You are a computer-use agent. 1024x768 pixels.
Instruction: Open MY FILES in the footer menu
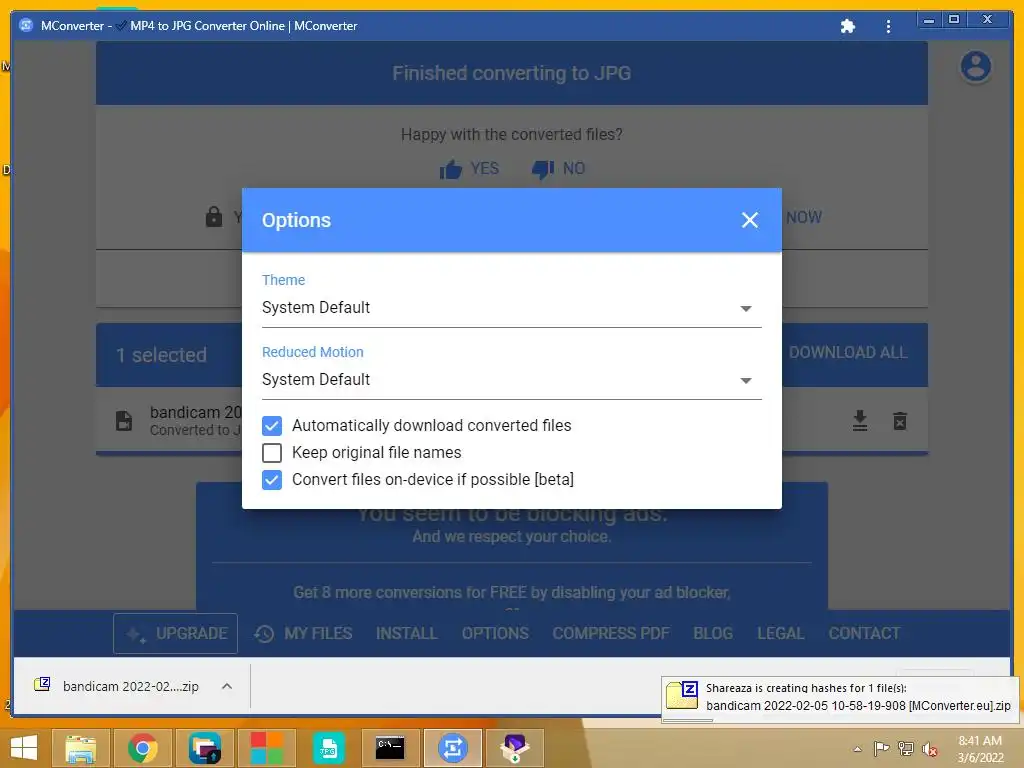303,633
